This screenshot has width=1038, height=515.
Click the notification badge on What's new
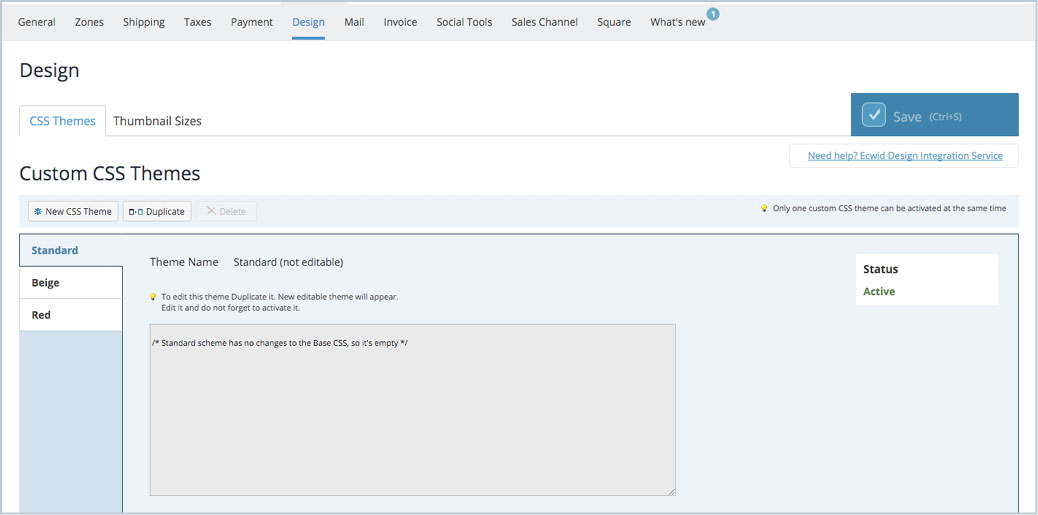pos(713,13)
